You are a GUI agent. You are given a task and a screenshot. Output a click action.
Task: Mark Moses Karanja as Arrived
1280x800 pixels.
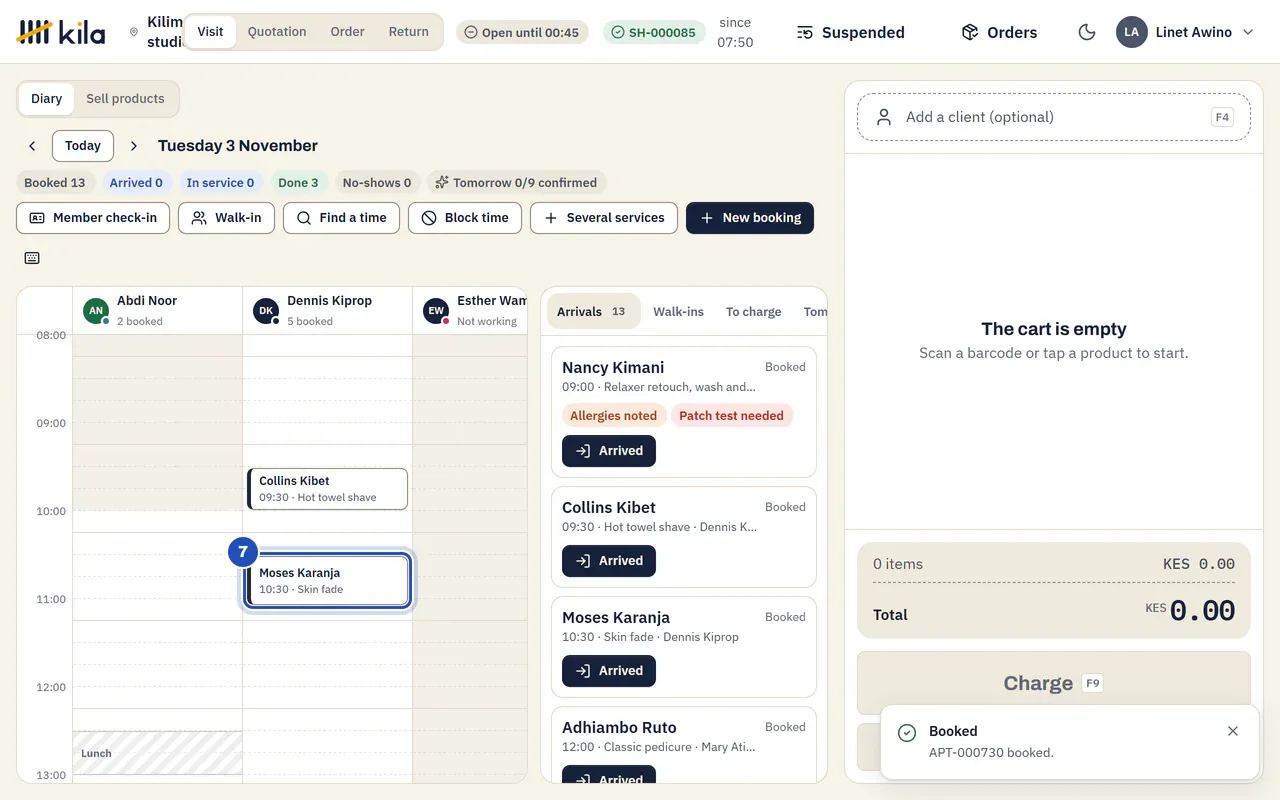(609, 671)
